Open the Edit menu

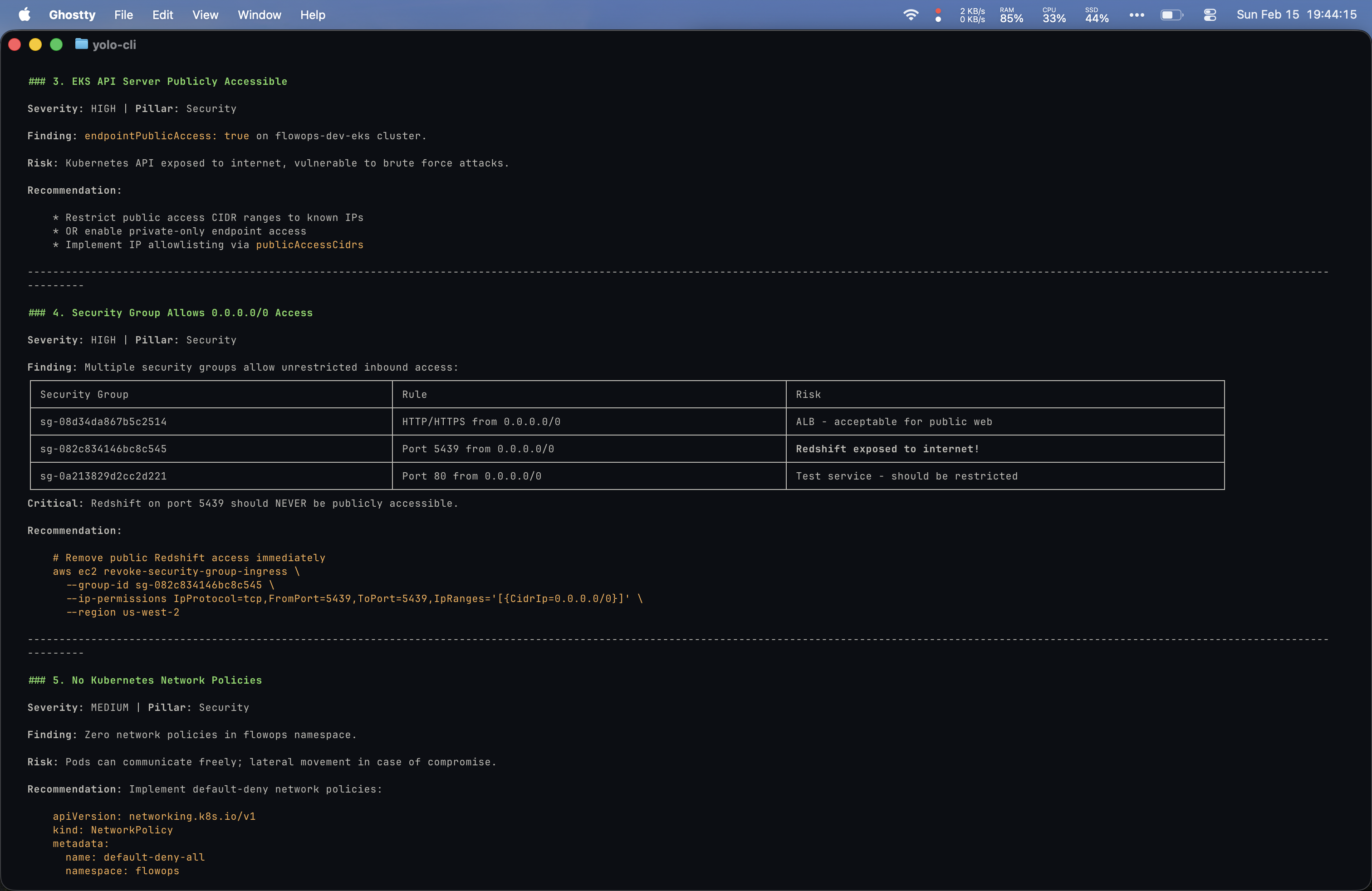(162, 15)
